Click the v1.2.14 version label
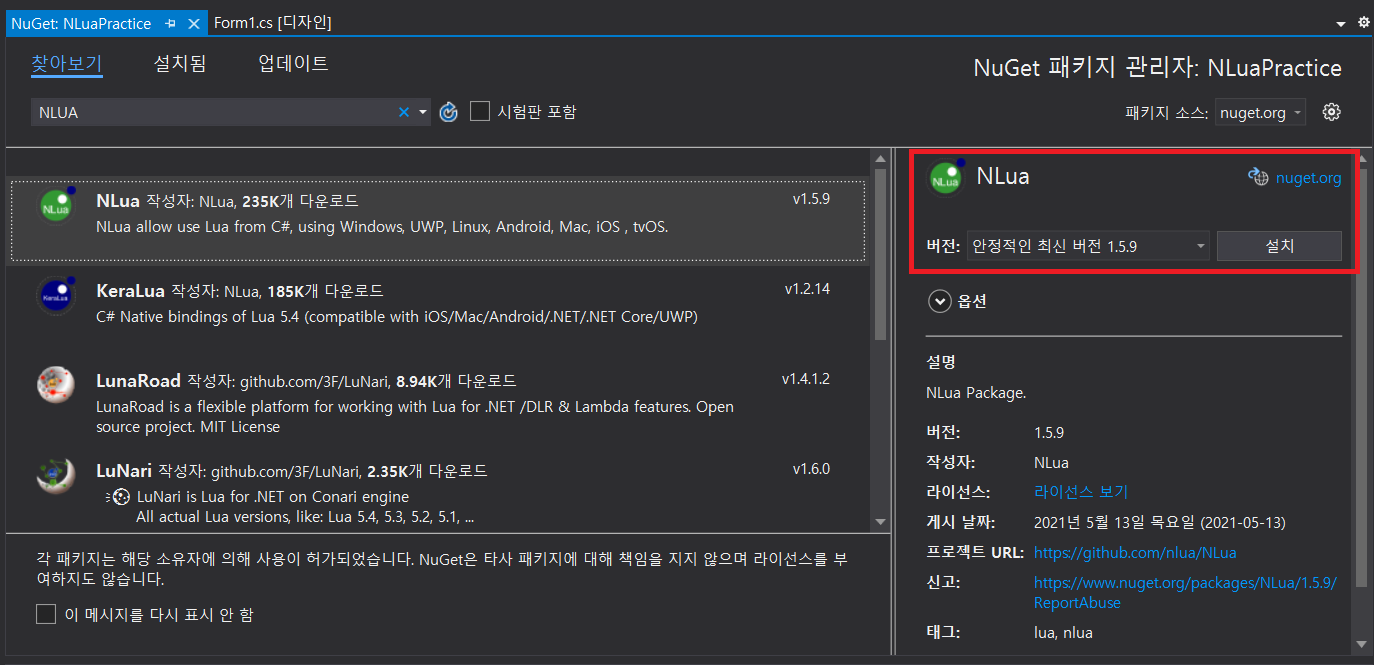 (807, 289)
